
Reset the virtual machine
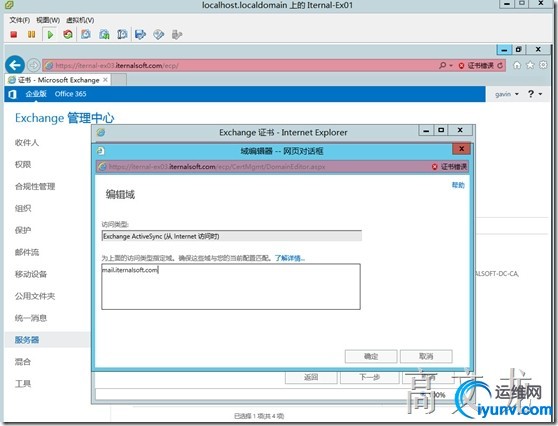pyautogui.click(x=68, y=35)
